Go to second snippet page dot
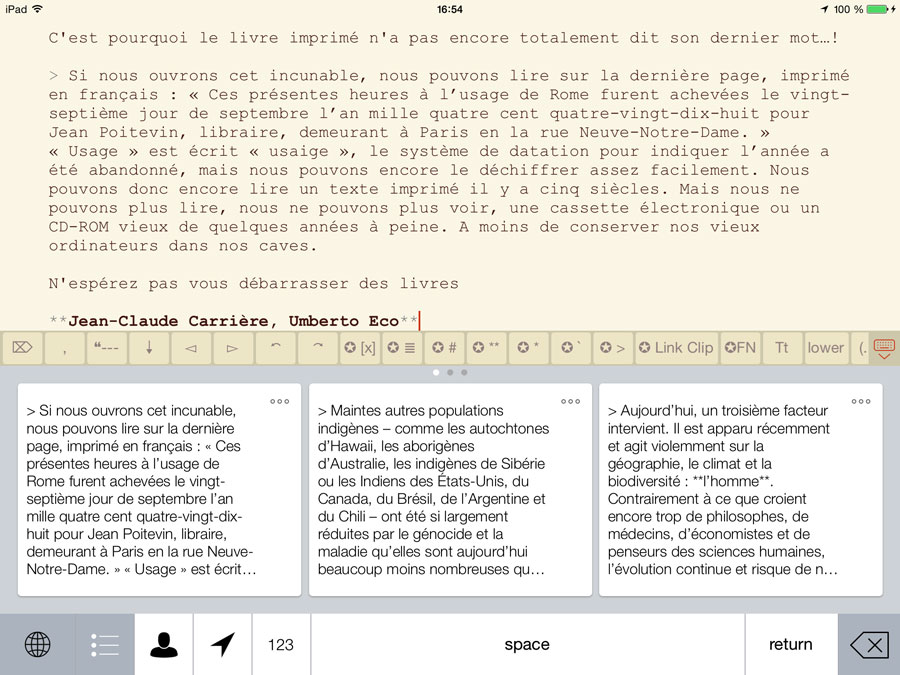This screenshot has width=900, height=675. pos(450,373)
